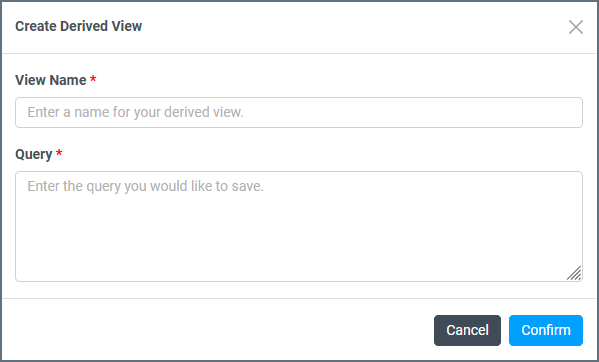Click the View Name label
The height and width of the screenshot is (362, 599).
[x=51, y=80]
